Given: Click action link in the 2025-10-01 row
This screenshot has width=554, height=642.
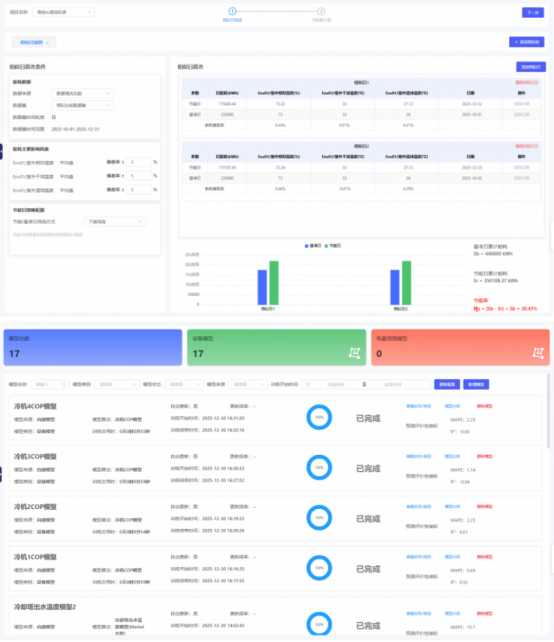Looking at the screenshot, I should (521, 115).
